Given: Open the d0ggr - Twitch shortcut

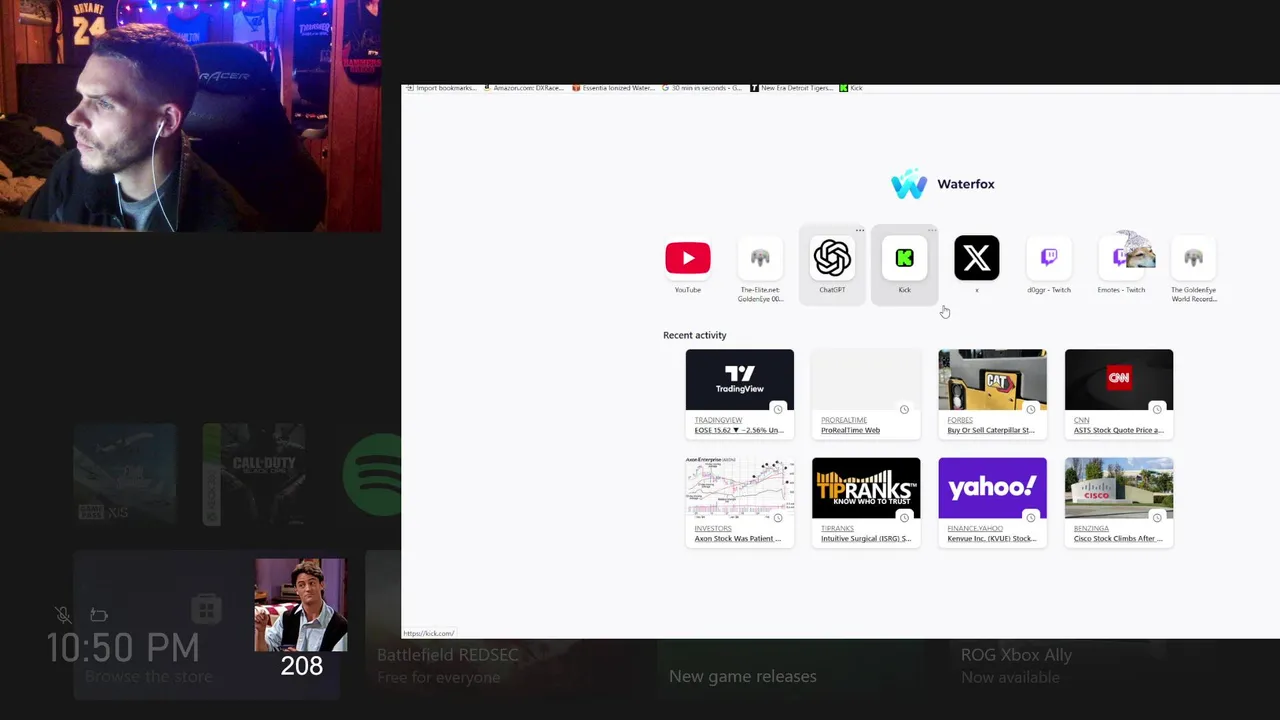Looking at the screenshot, I should coord(1049,258).
